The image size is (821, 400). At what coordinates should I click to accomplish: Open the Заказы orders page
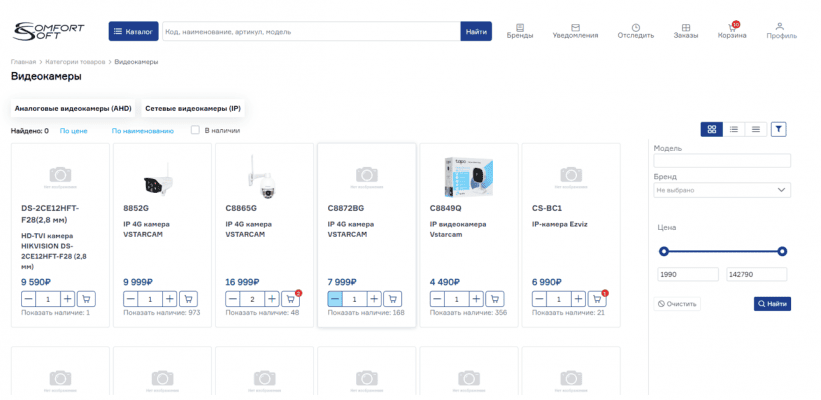pos(685,30)
